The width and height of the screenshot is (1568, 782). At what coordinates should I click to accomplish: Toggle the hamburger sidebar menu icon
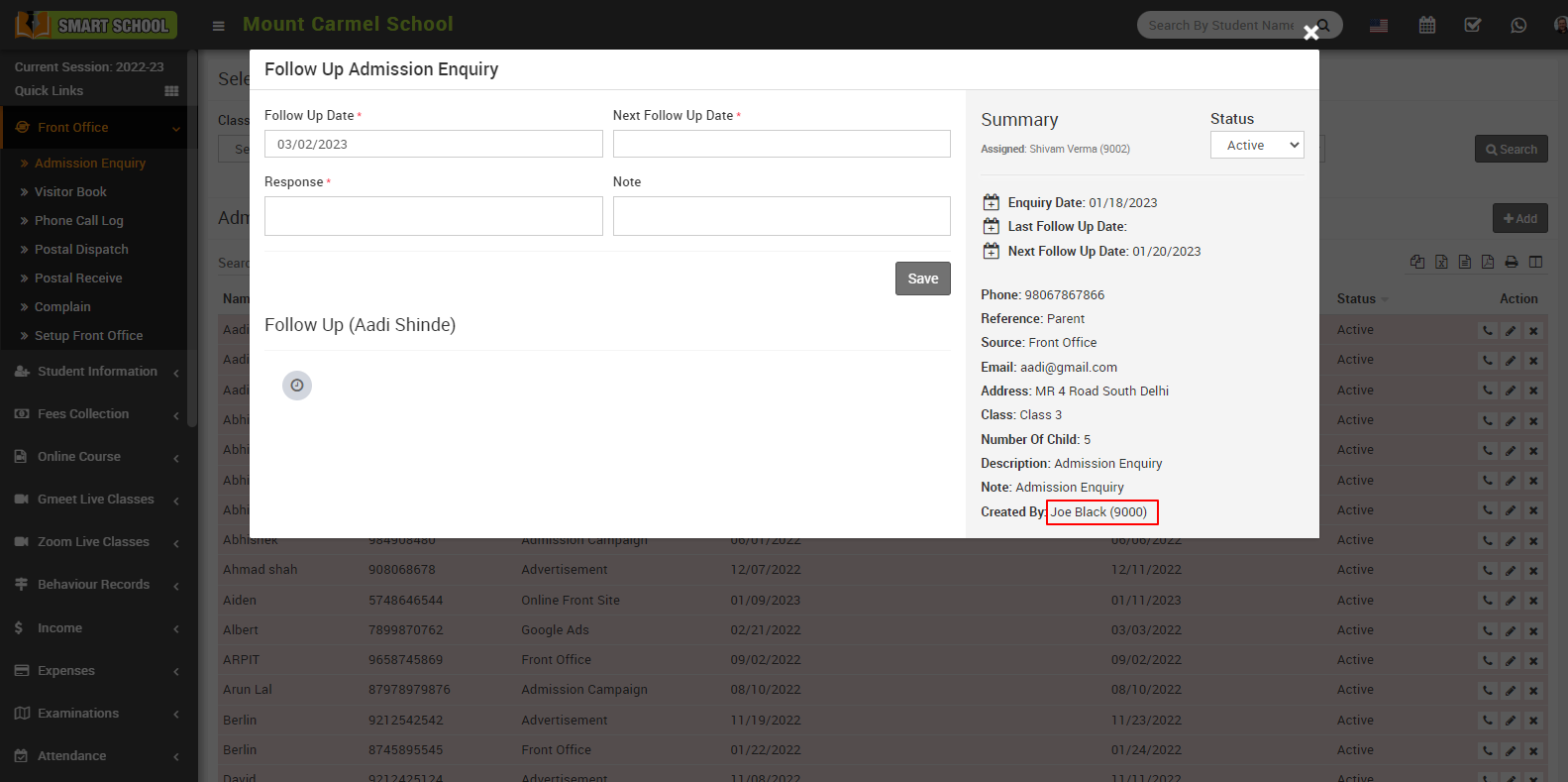[x=219, y=26]
